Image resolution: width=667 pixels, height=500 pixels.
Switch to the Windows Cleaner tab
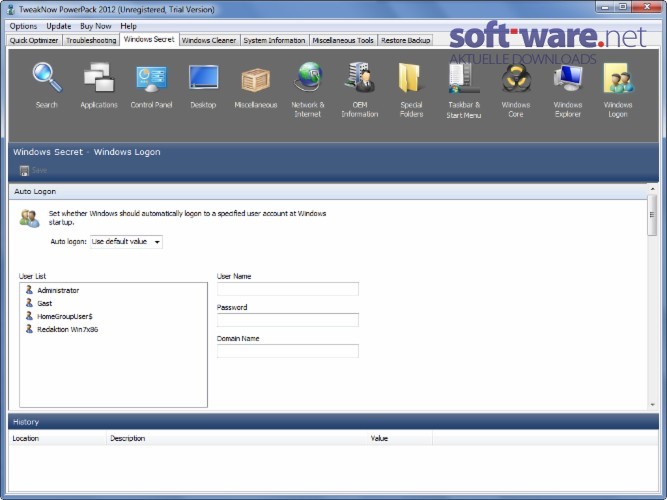[x=209, y=40]
